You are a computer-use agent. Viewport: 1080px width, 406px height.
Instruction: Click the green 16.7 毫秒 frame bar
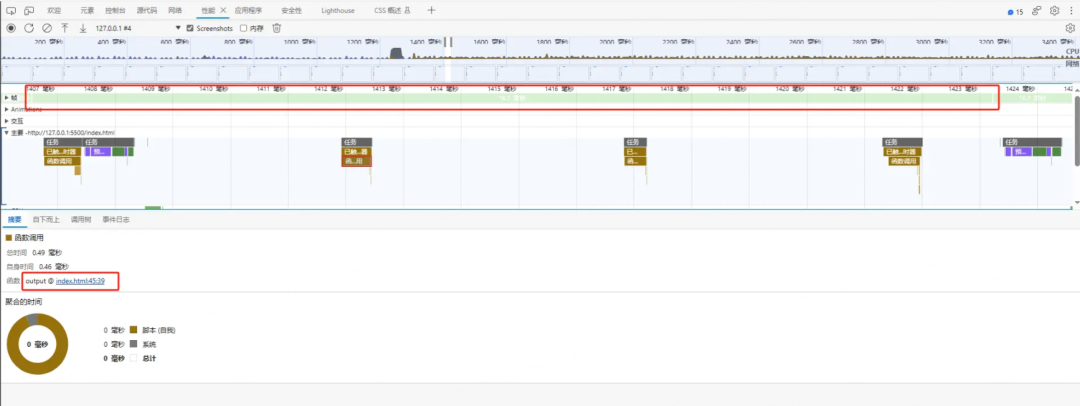click(512, 99)
